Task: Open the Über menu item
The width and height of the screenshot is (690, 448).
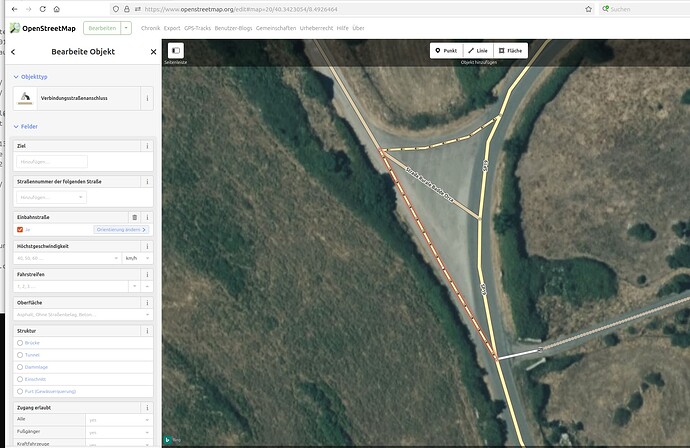Action: click(x=358, y=28)
